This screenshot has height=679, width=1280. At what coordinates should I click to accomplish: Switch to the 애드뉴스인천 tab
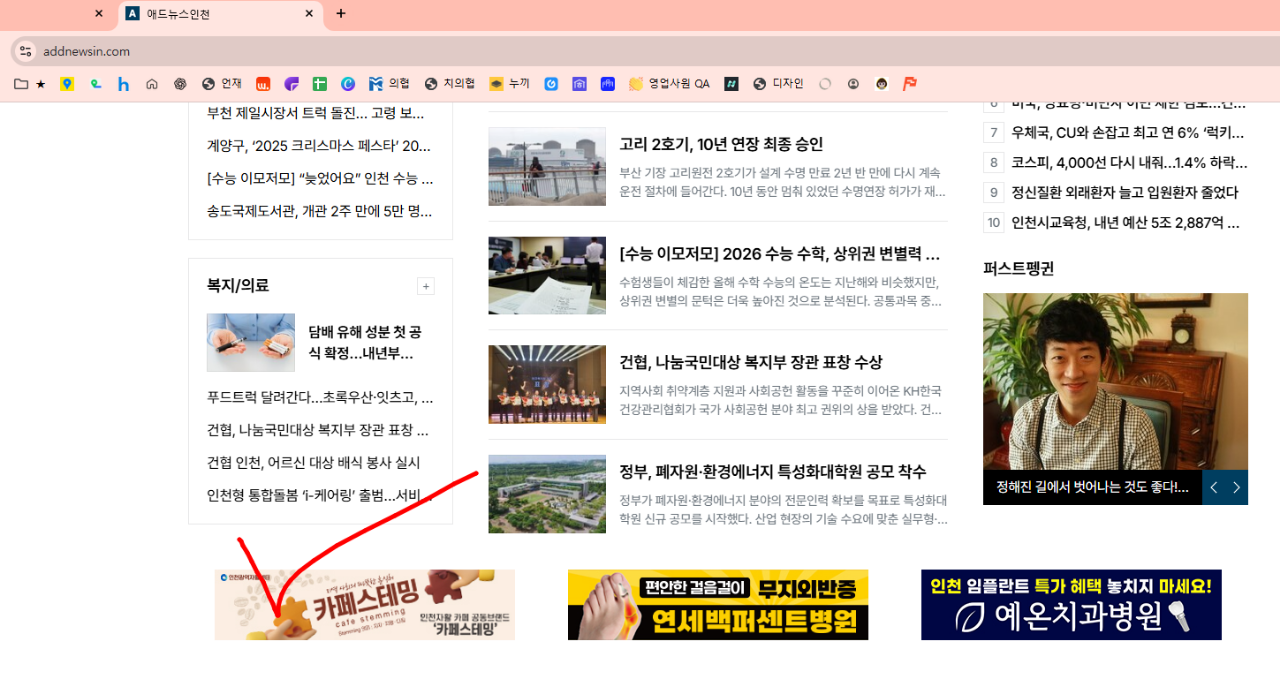tap(210, 14)
